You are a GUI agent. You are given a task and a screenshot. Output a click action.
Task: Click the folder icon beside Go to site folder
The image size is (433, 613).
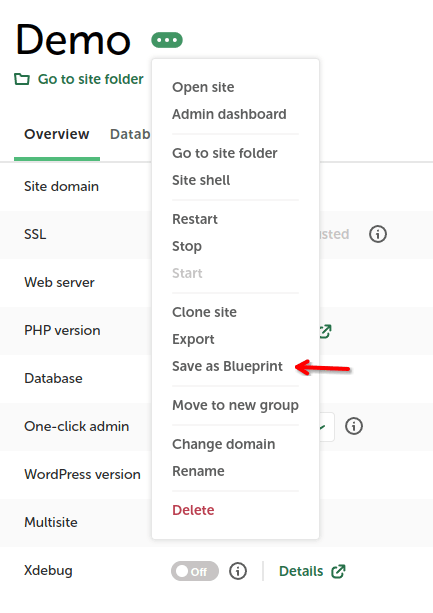click(x=22, y=79)
